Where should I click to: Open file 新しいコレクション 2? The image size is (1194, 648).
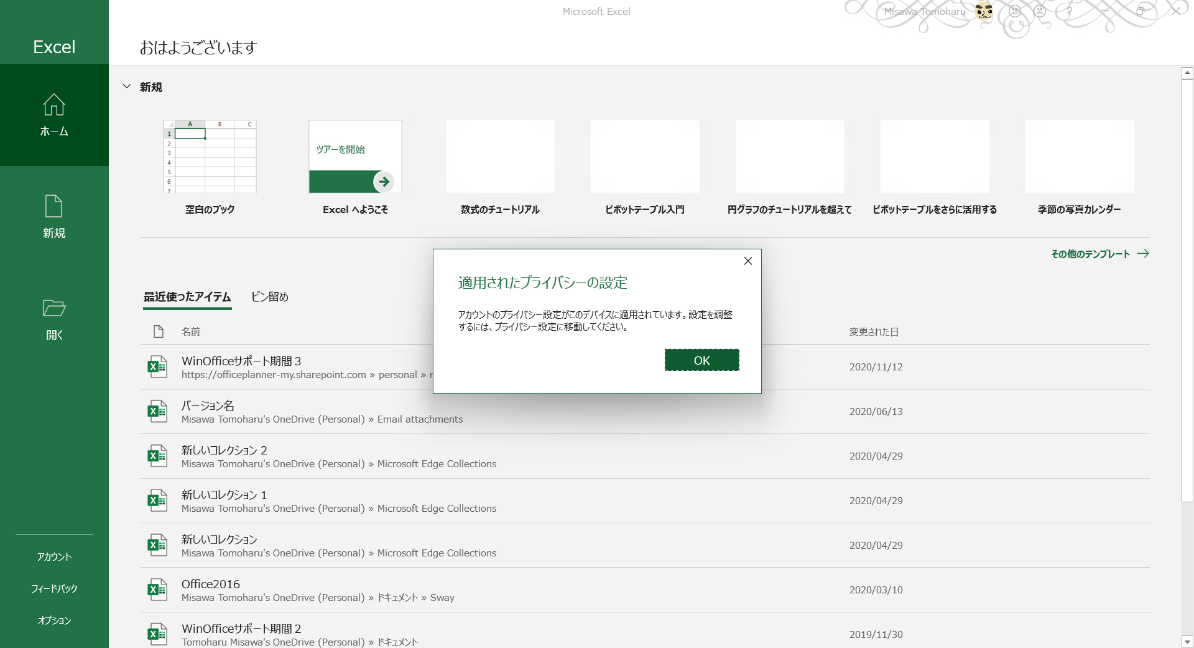coord(224,450)
